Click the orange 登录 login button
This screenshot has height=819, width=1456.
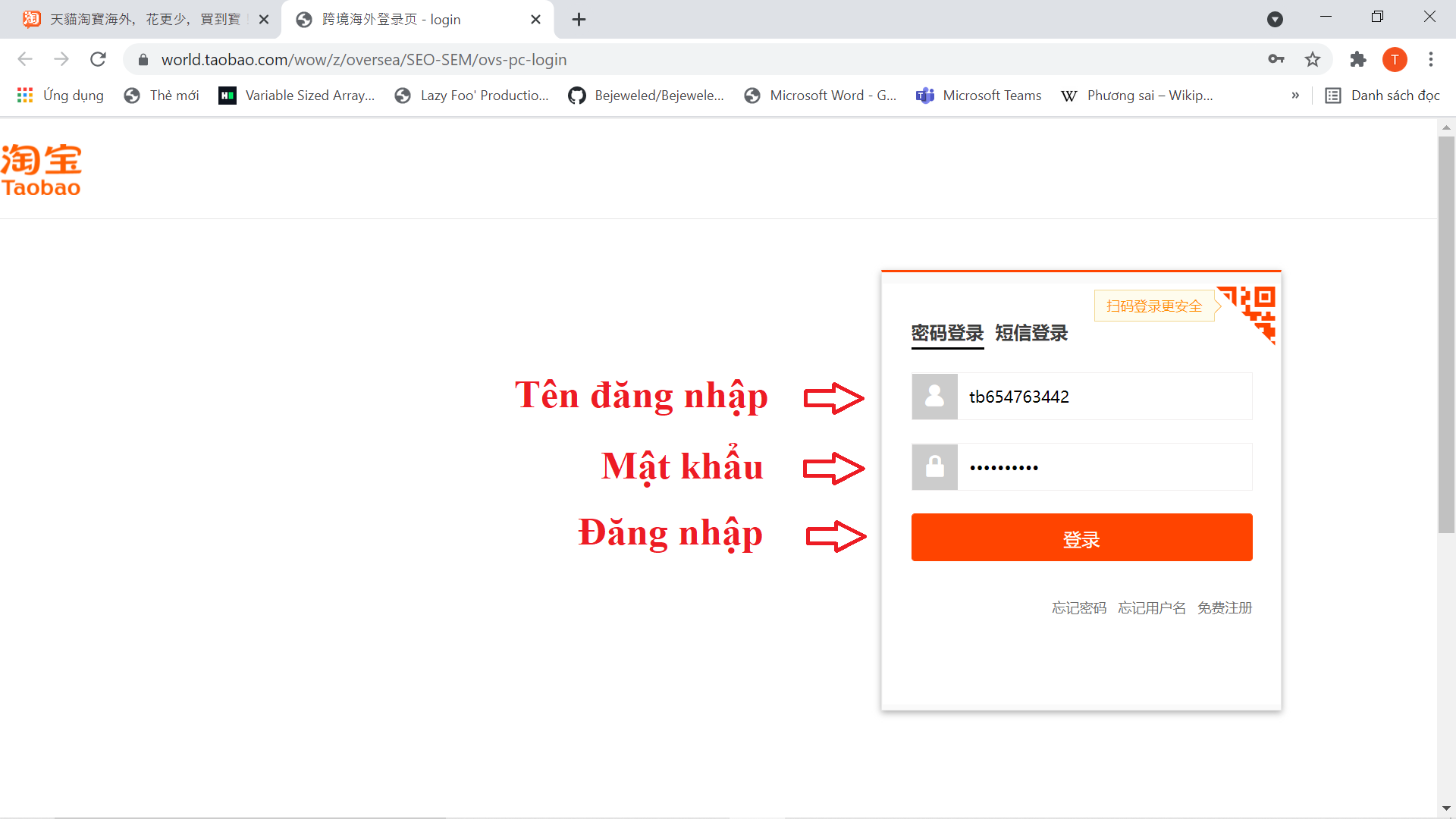pyautogui.click(x=1082, y=537)
